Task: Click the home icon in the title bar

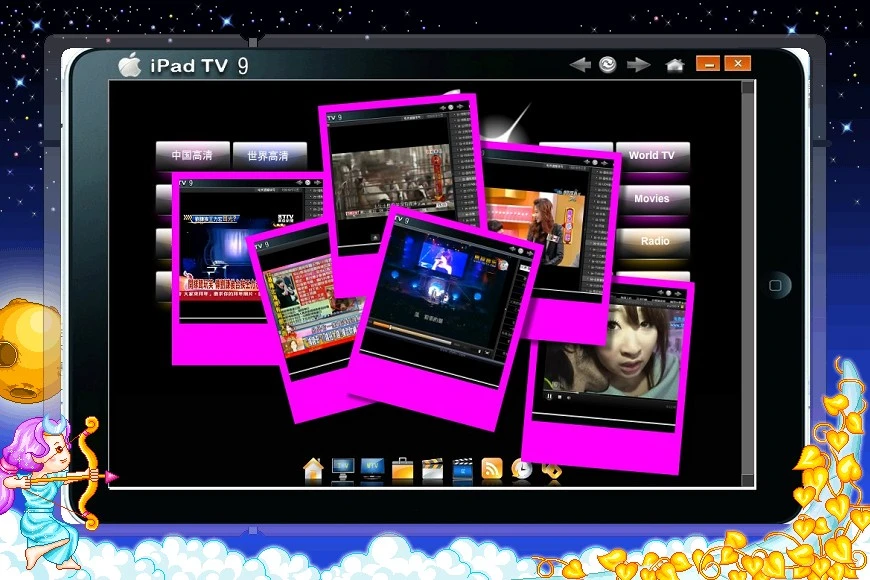Action: (675, 65)
